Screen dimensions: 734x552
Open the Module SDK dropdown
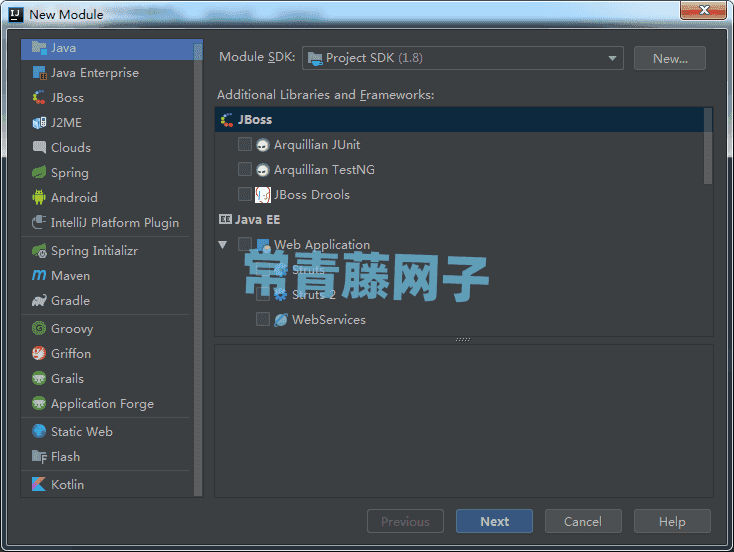[462, 58]
